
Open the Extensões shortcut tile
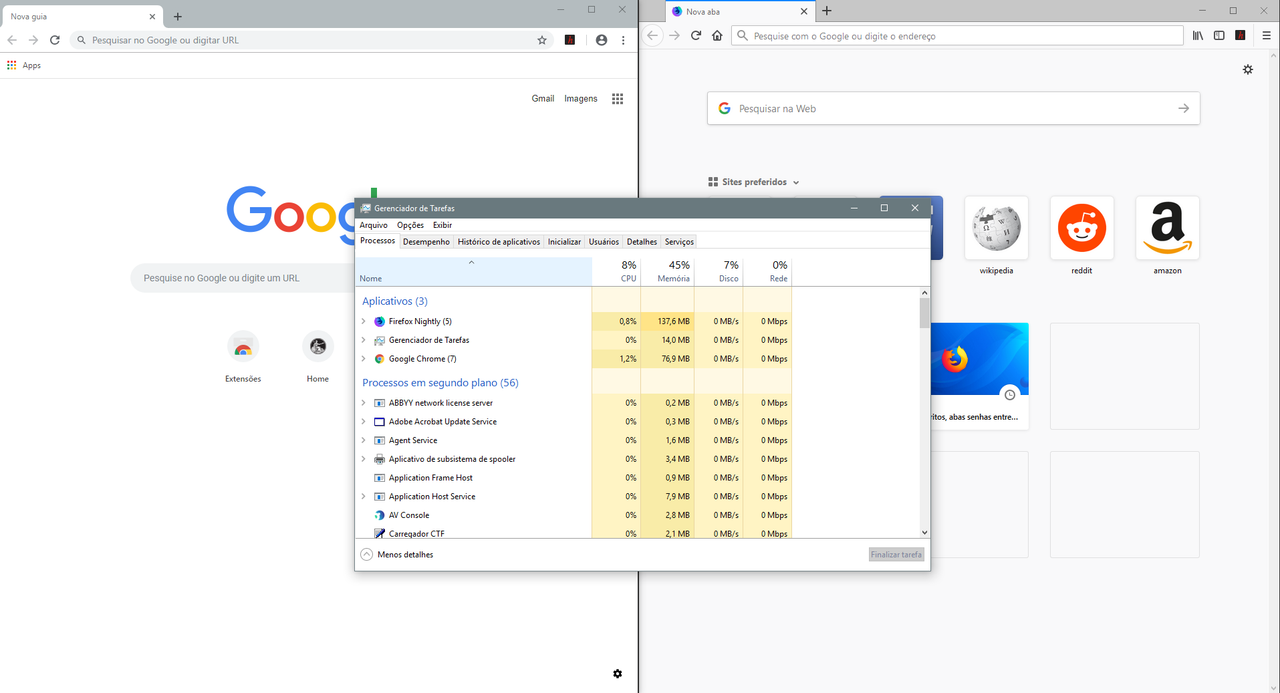pyautogui.click(x=243, y=357)
